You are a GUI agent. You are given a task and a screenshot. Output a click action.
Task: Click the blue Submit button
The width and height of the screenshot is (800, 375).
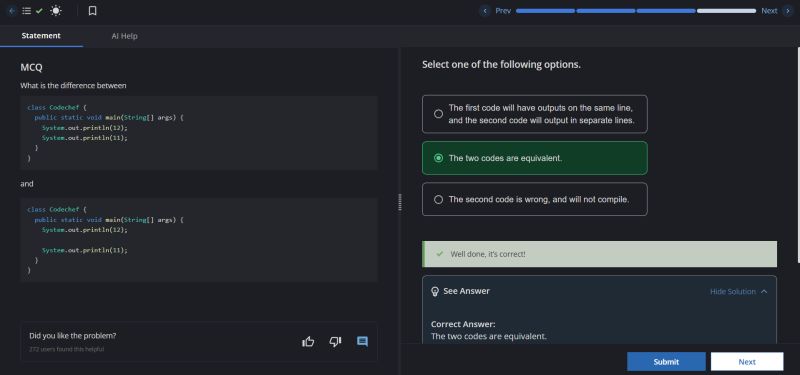666,362
